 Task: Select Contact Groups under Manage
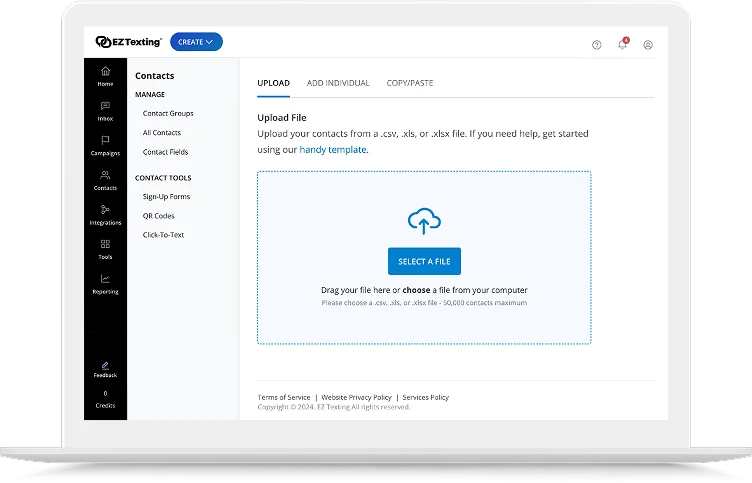(x=168, y=113)
